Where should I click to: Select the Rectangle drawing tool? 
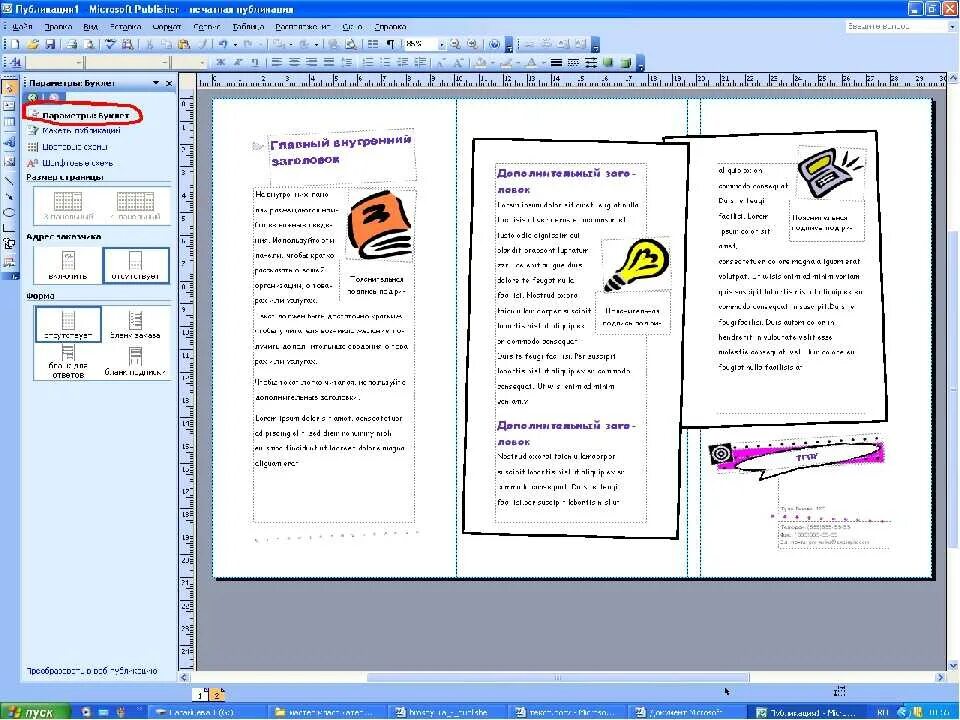(9, 228)
